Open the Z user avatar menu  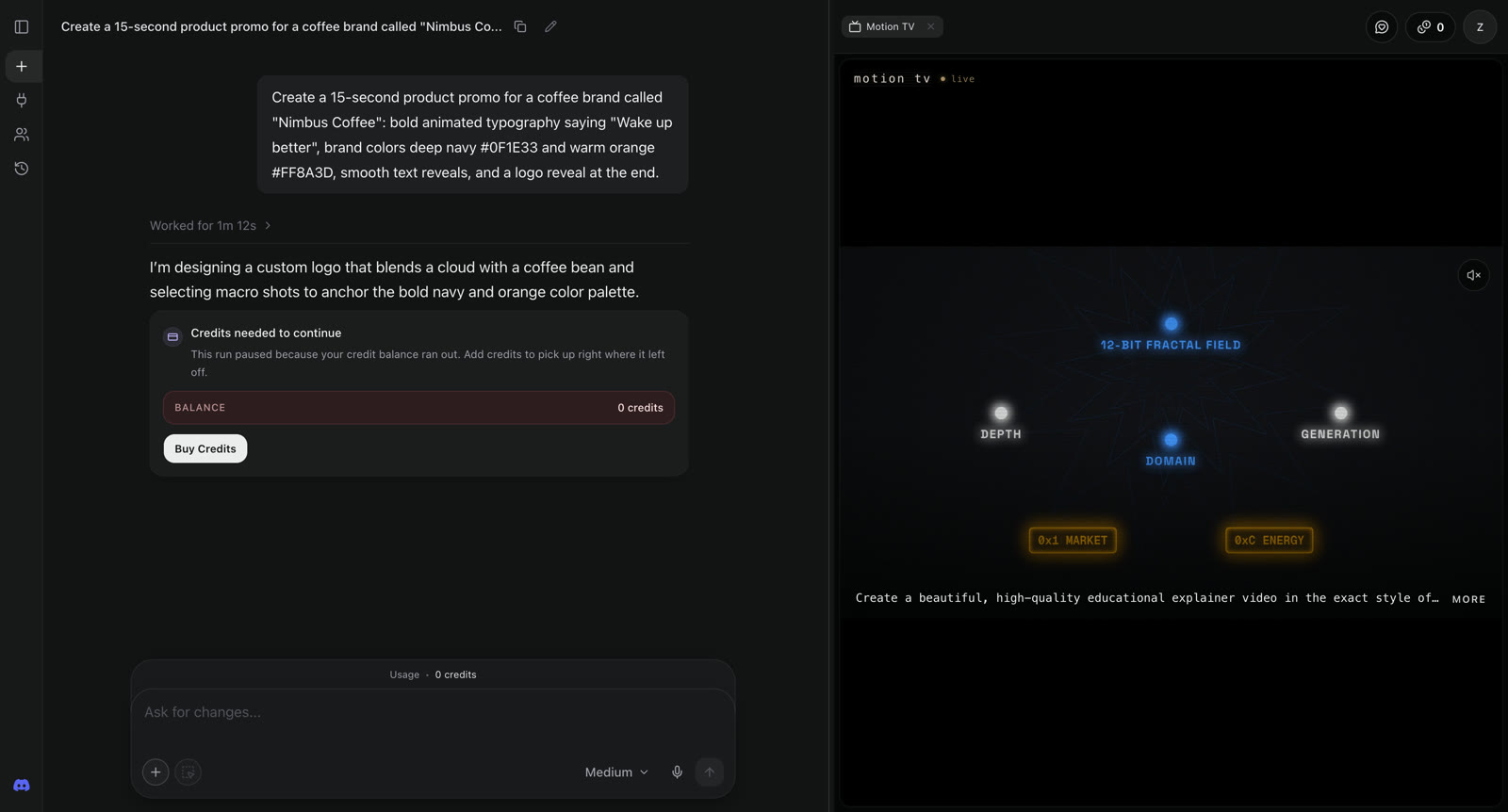[x=1480, y=27]
